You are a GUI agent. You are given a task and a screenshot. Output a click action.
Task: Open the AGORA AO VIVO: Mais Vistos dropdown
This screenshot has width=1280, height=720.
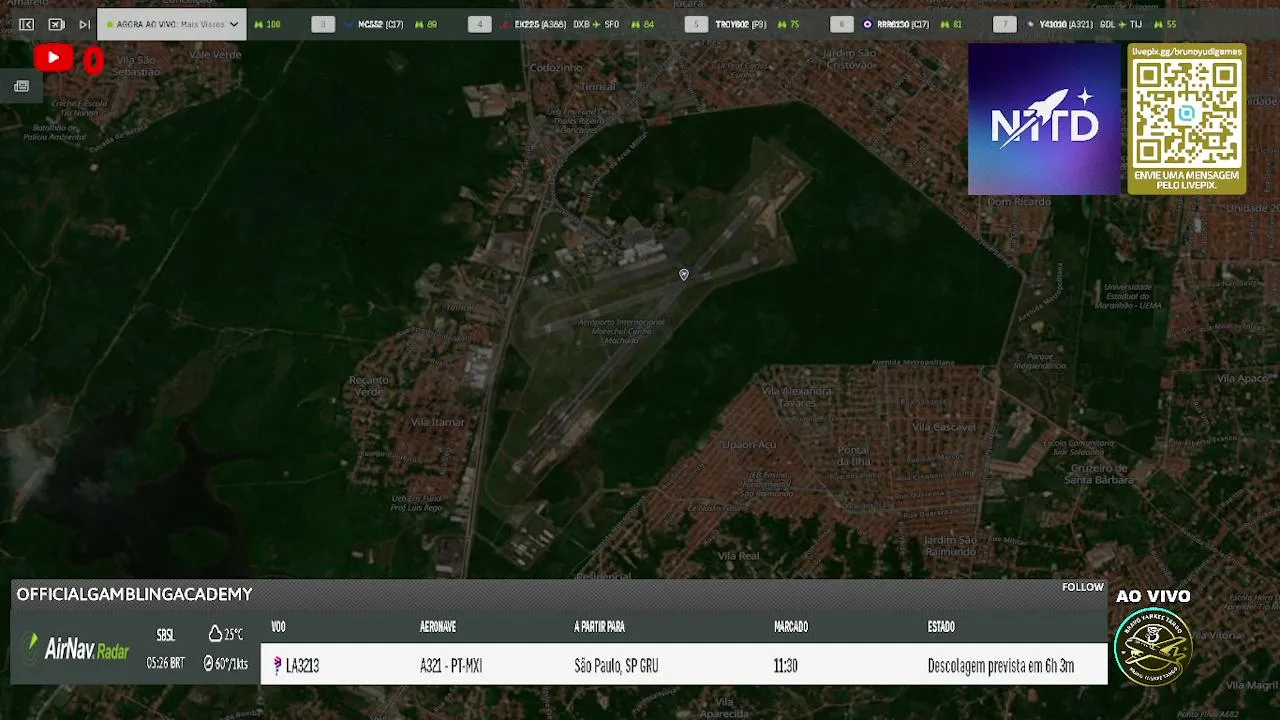pos(172,24)
